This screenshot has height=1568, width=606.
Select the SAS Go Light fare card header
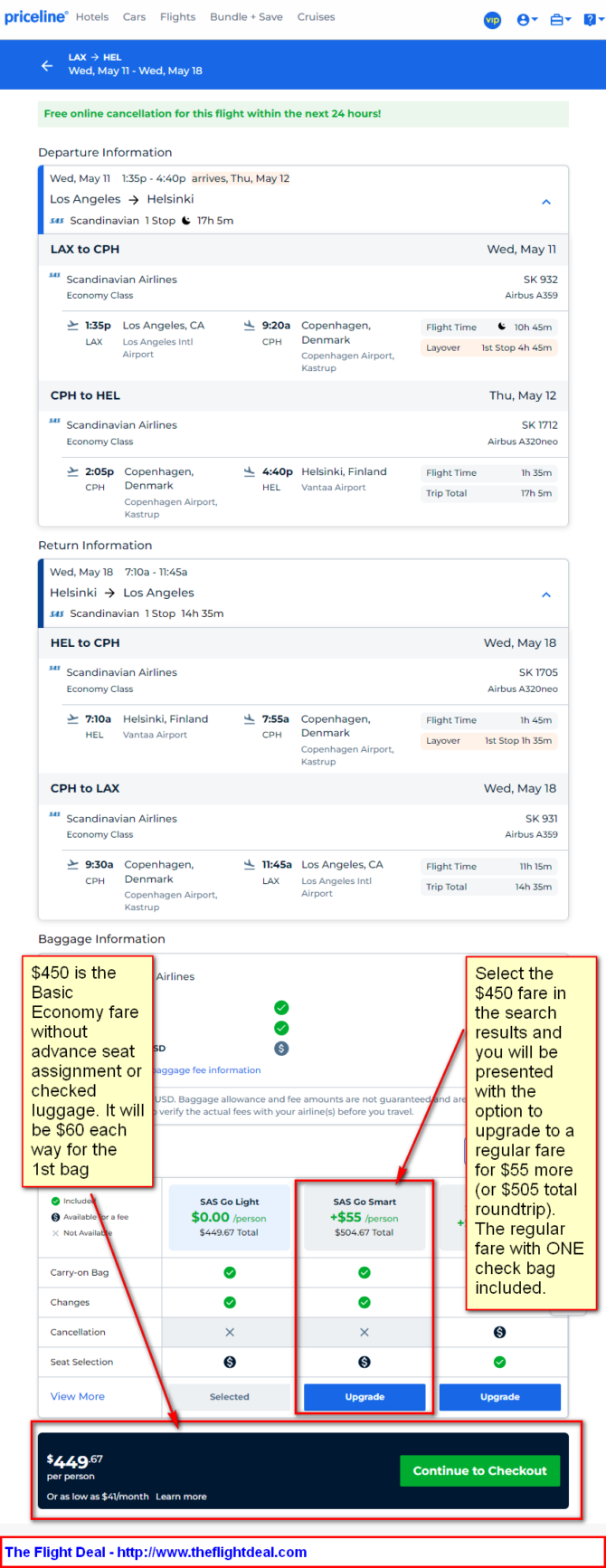click(x=230, y=1217)
